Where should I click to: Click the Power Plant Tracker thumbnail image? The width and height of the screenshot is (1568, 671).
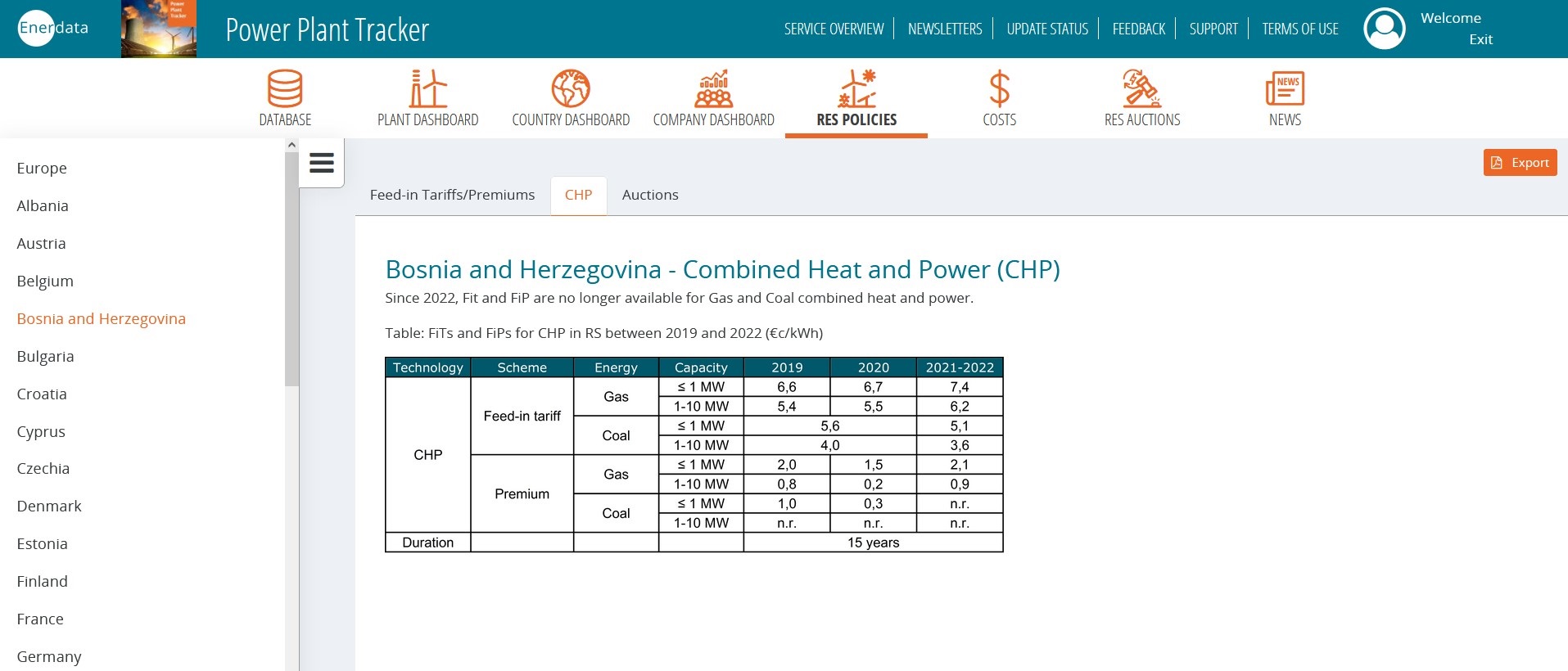159,29
